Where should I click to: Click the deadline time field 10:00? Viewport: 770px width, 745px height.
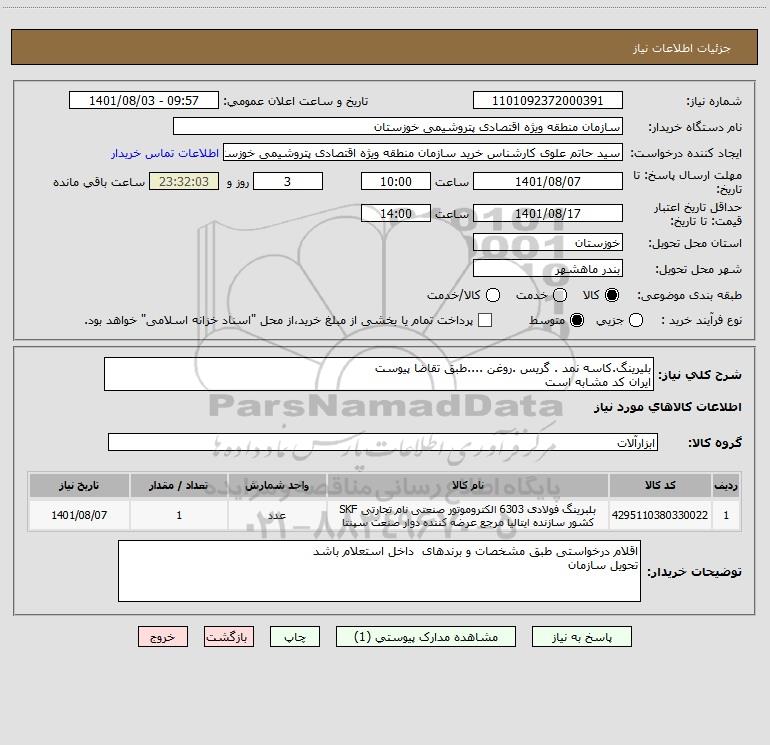click(396, 181)
